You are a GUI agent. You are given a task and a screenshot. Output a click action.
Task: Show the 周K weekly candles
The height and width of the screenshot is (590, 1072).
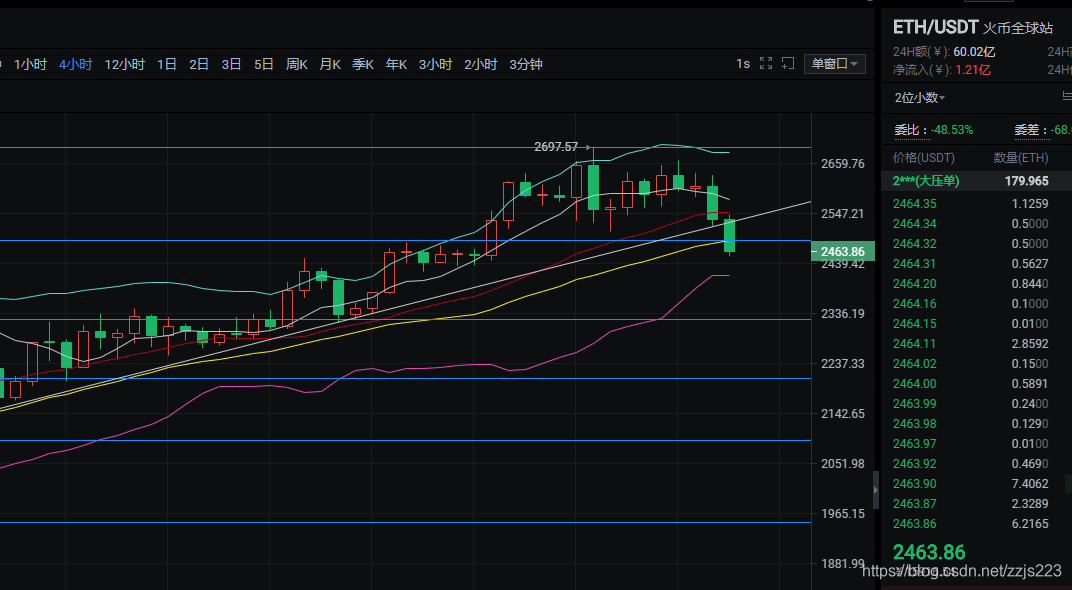(x=297, y=64)
